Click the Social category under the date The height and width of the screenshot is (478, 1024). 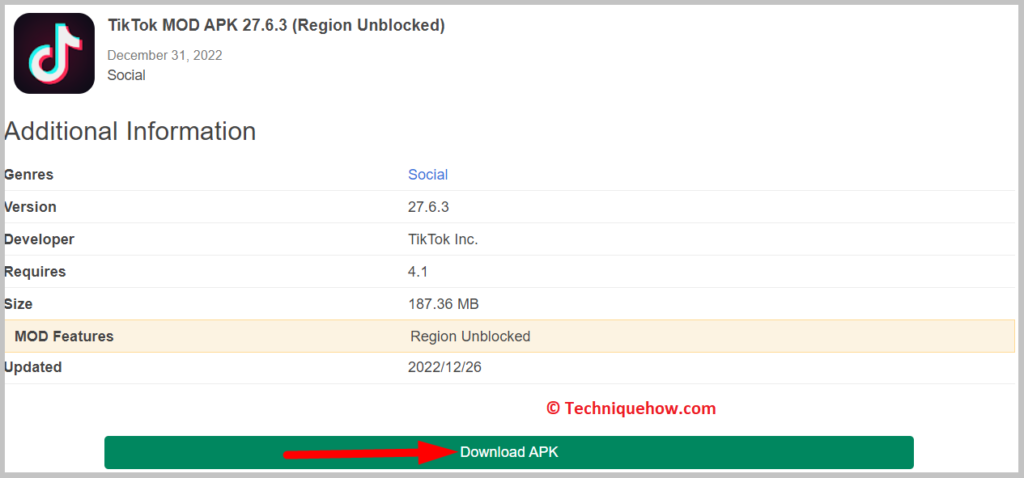tap(127, 75)
